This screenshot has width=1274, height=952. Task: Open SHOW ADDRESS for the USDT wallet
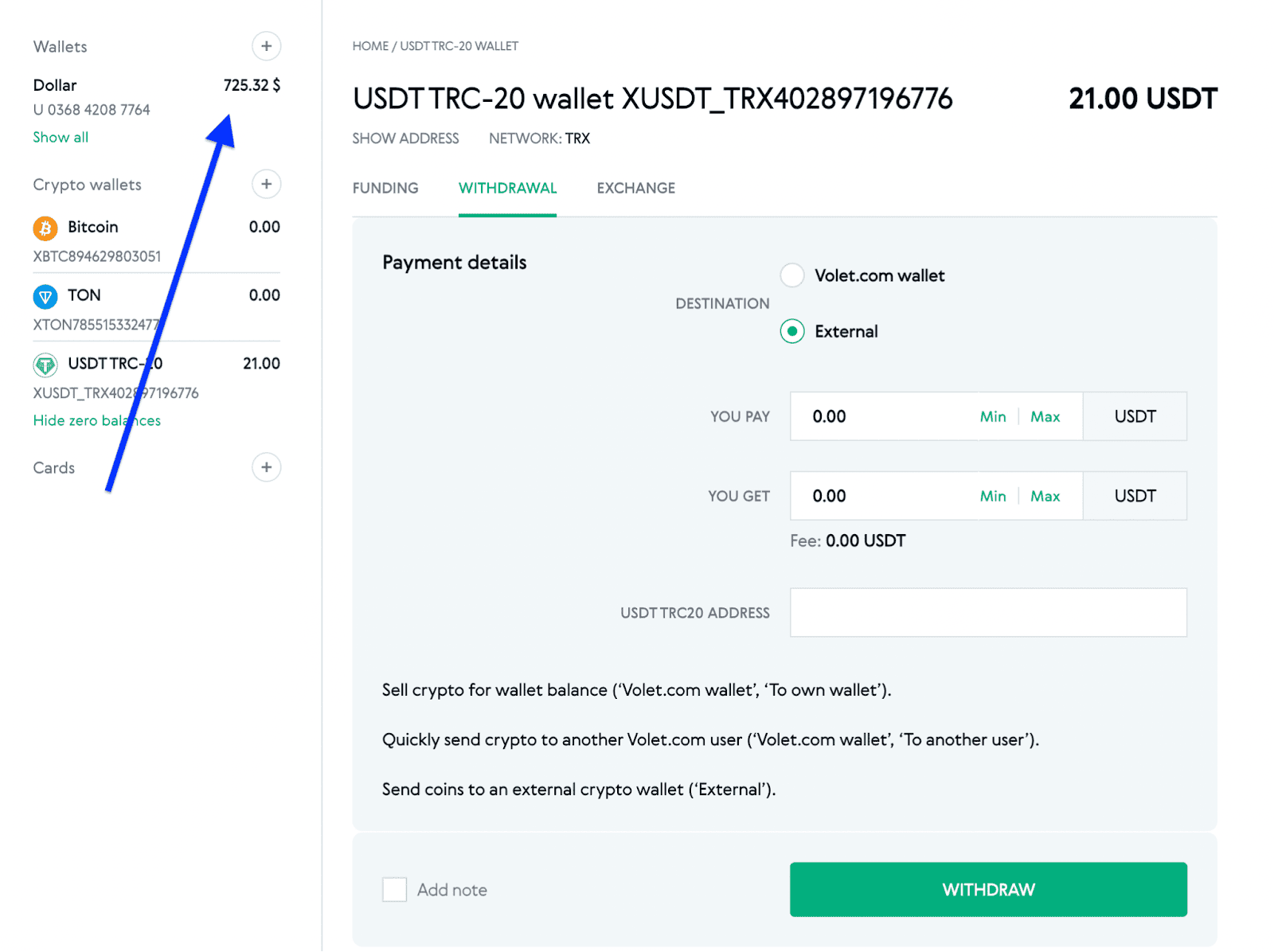point(405,138)
